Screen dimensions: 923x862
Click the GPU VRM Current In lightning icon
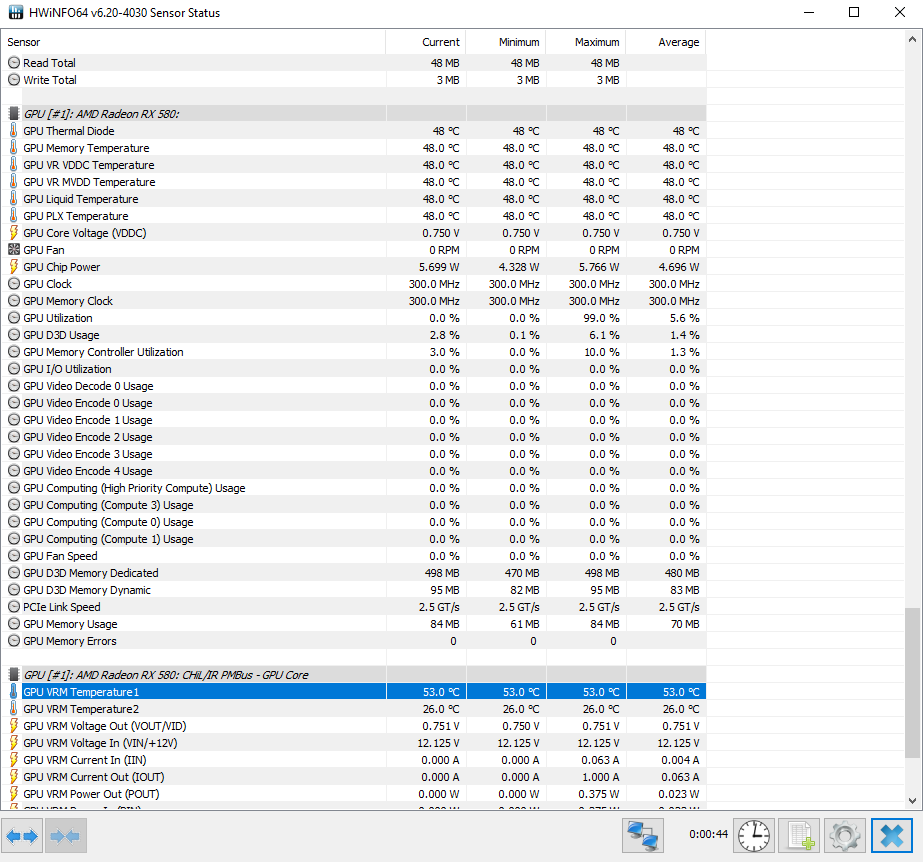coord(14,760)
